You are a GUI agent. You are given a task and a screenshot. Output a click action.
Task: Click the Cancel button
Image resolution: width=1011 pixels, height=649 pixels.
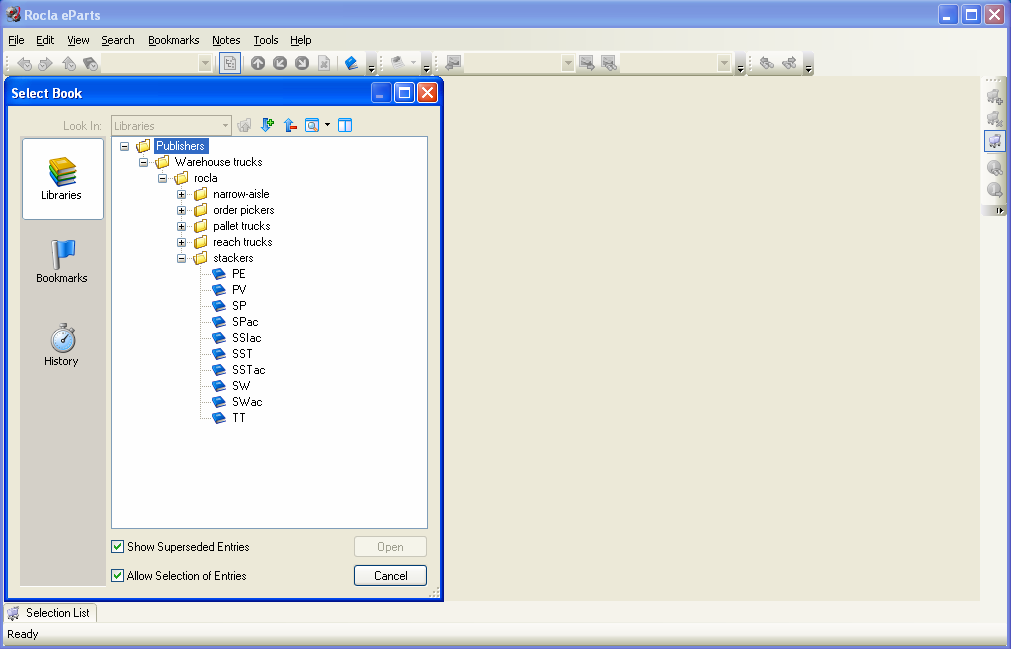pos(390,576)
